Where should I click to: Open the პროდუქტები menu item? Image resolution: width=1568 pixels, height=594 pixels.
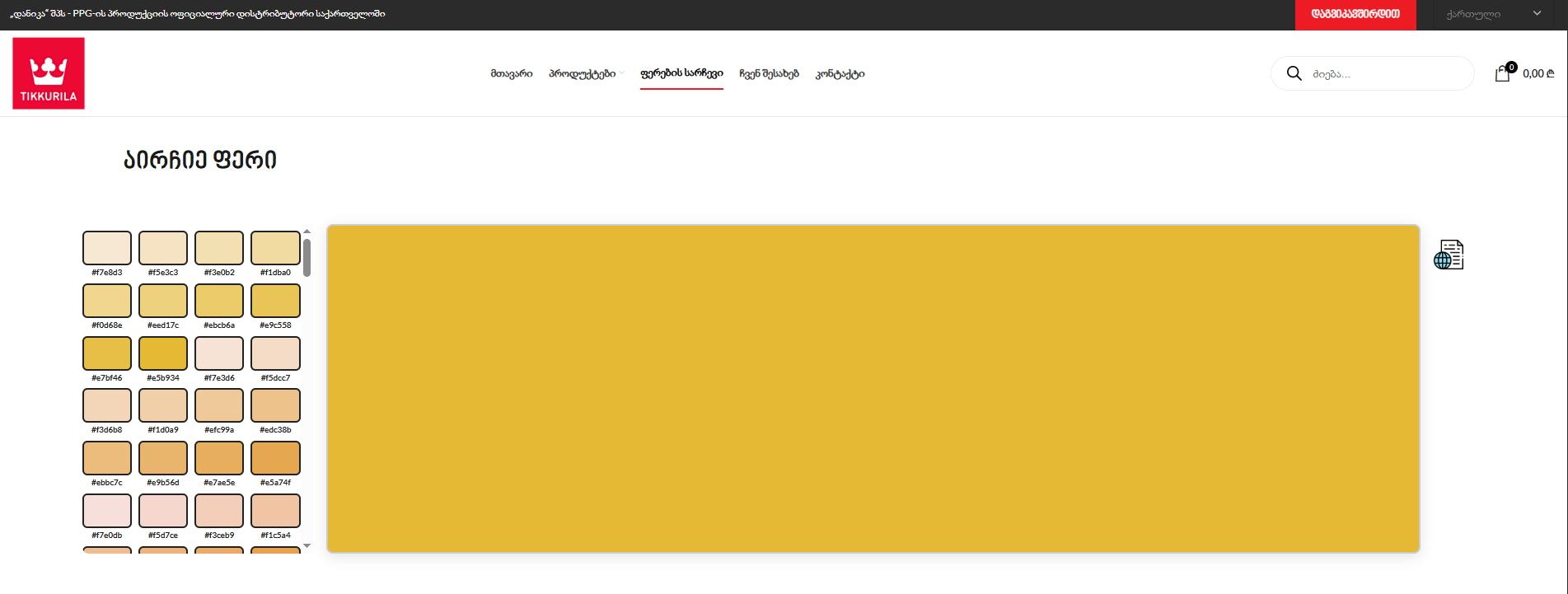(x=583, y=73)
